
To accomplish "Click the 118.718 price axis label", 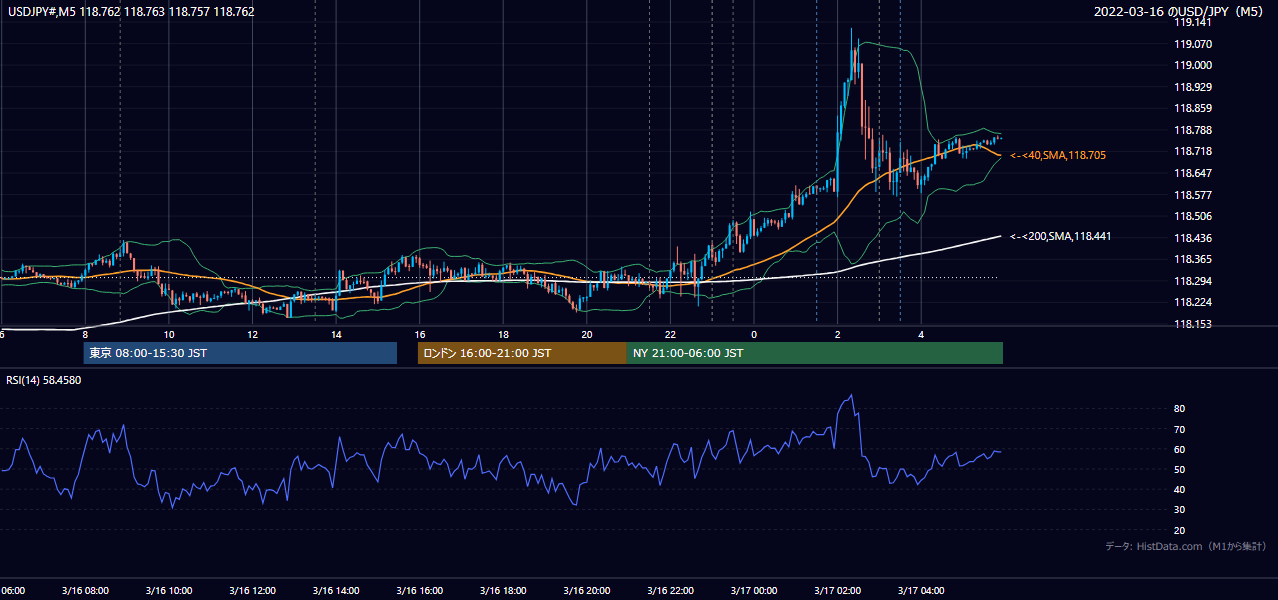I will pos(1191,151).
